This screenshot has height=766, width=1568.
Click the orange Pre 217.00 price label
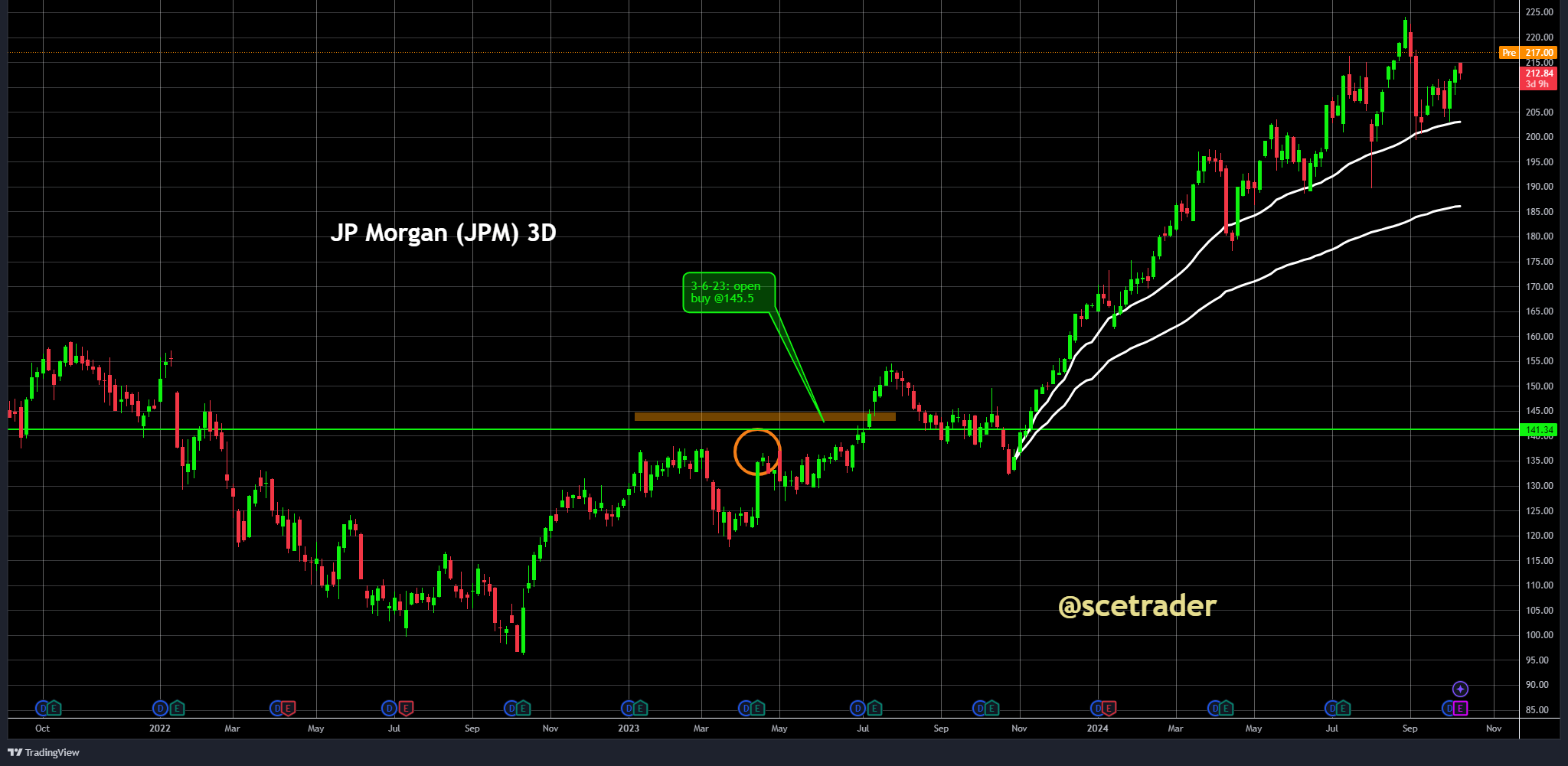[x=1527, y=53]
